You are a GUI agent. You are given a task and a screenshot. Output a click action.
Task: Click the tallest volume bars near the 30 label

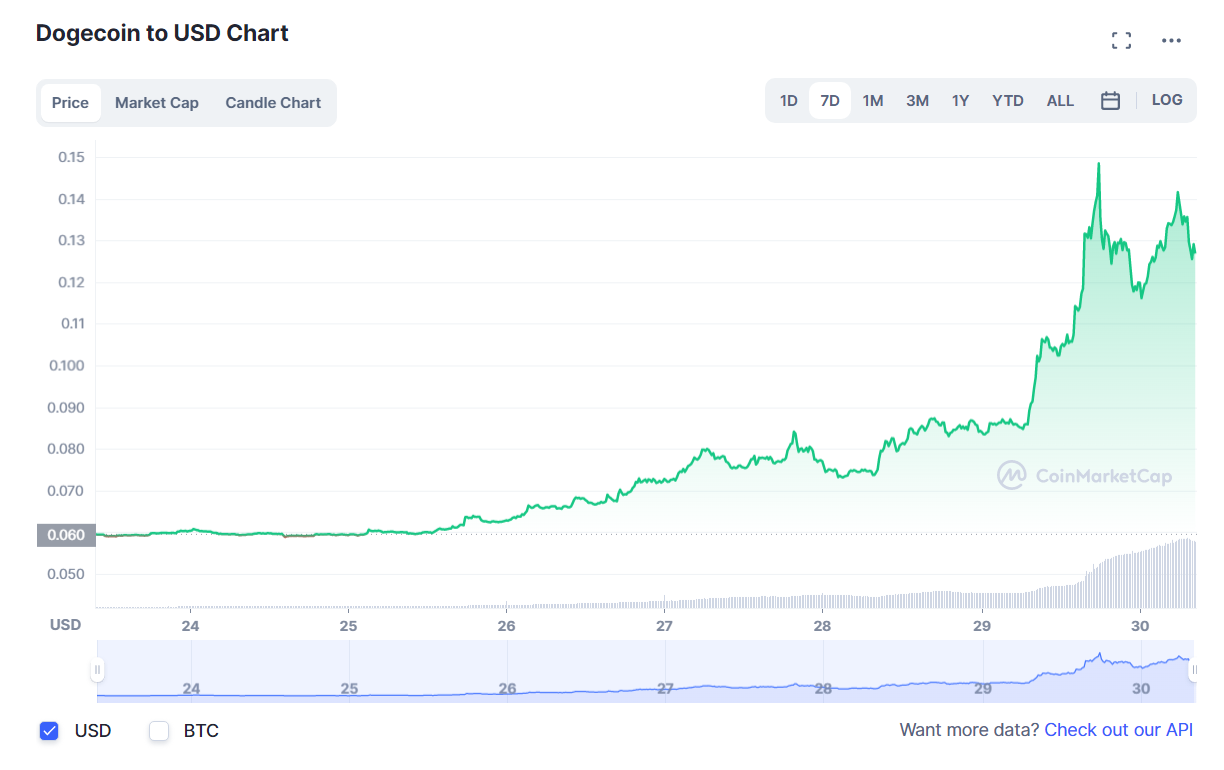(x=1184, y=574)
